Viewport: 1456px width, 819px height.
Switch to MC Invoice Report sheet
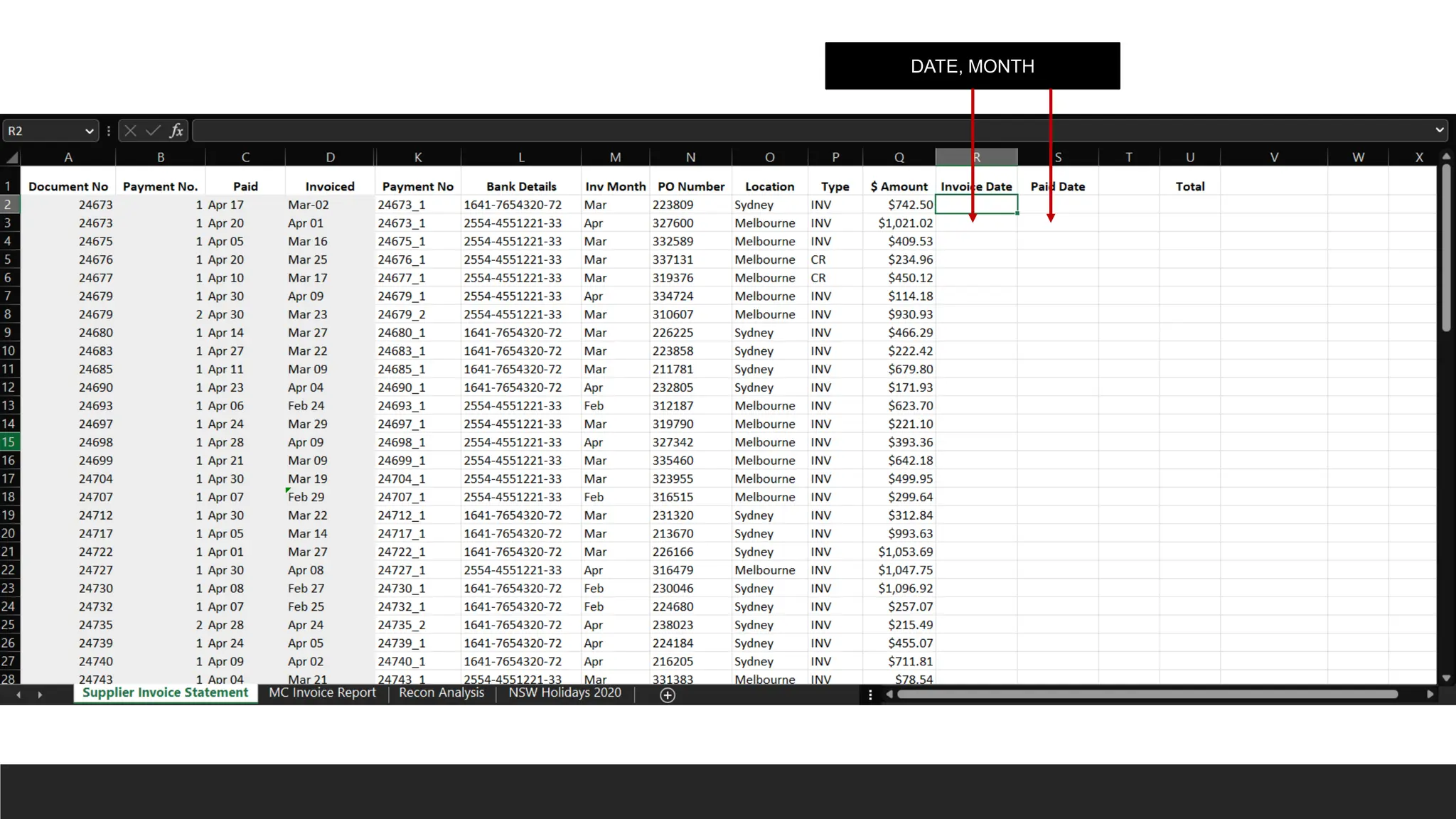click(322, 692)
